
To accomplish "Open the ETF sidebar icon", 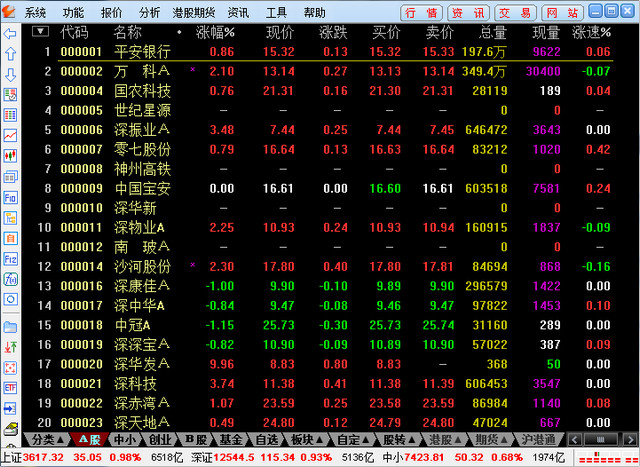I will pyautogui.click(x=10, y=388).
